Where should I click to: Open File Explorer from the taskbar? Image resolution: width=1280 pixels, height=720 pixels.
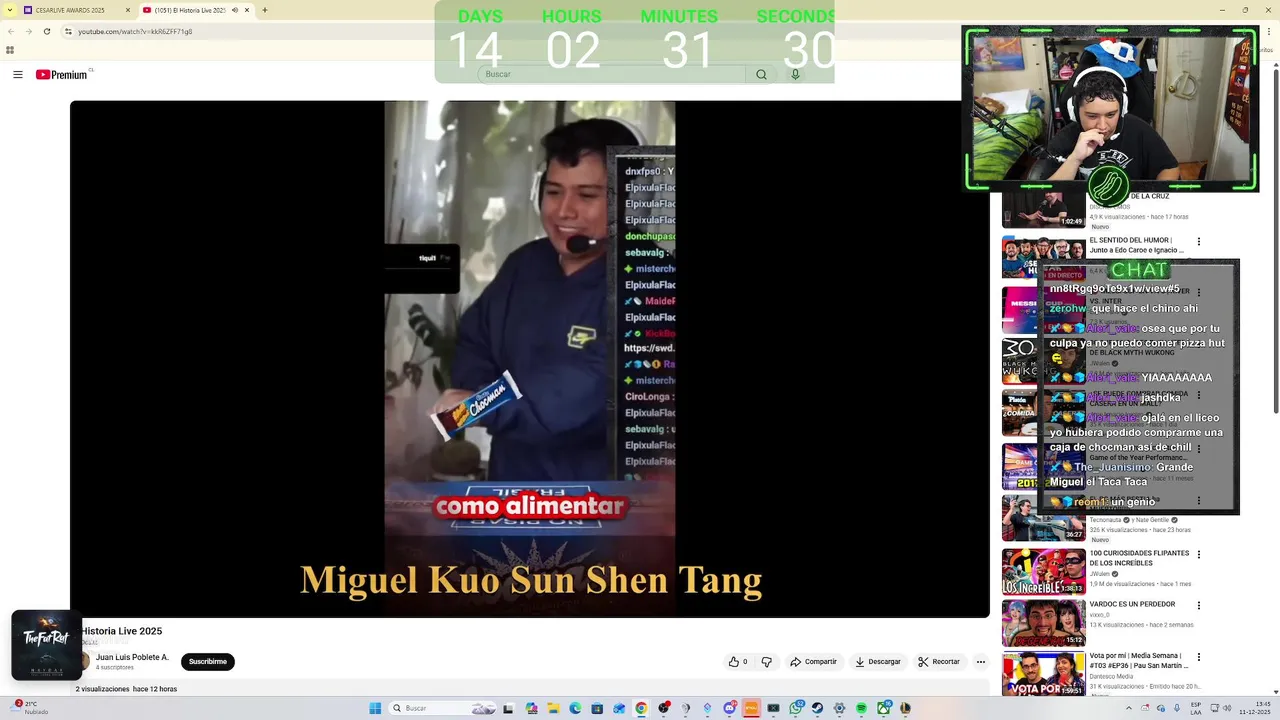point(554,708)
